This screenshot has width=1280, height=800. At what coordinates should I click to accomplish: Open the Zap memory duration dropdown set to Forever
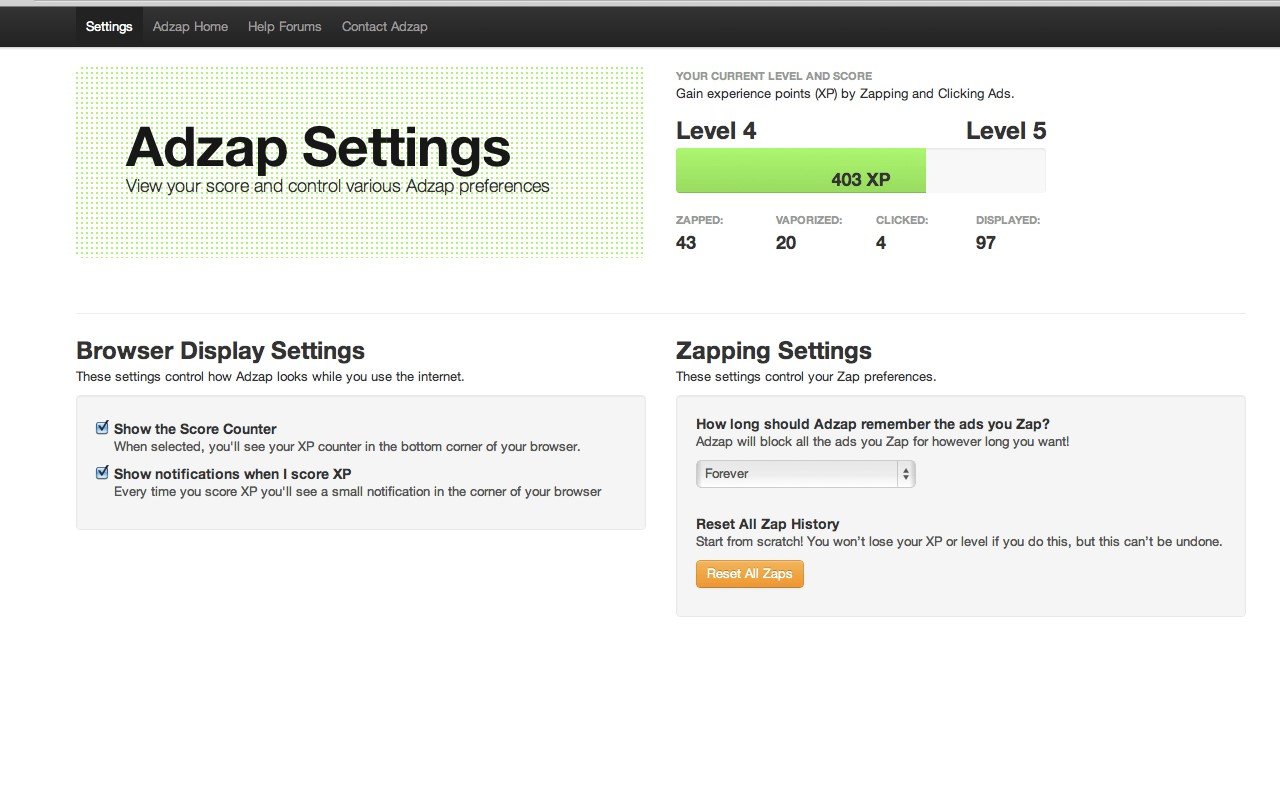806,474
